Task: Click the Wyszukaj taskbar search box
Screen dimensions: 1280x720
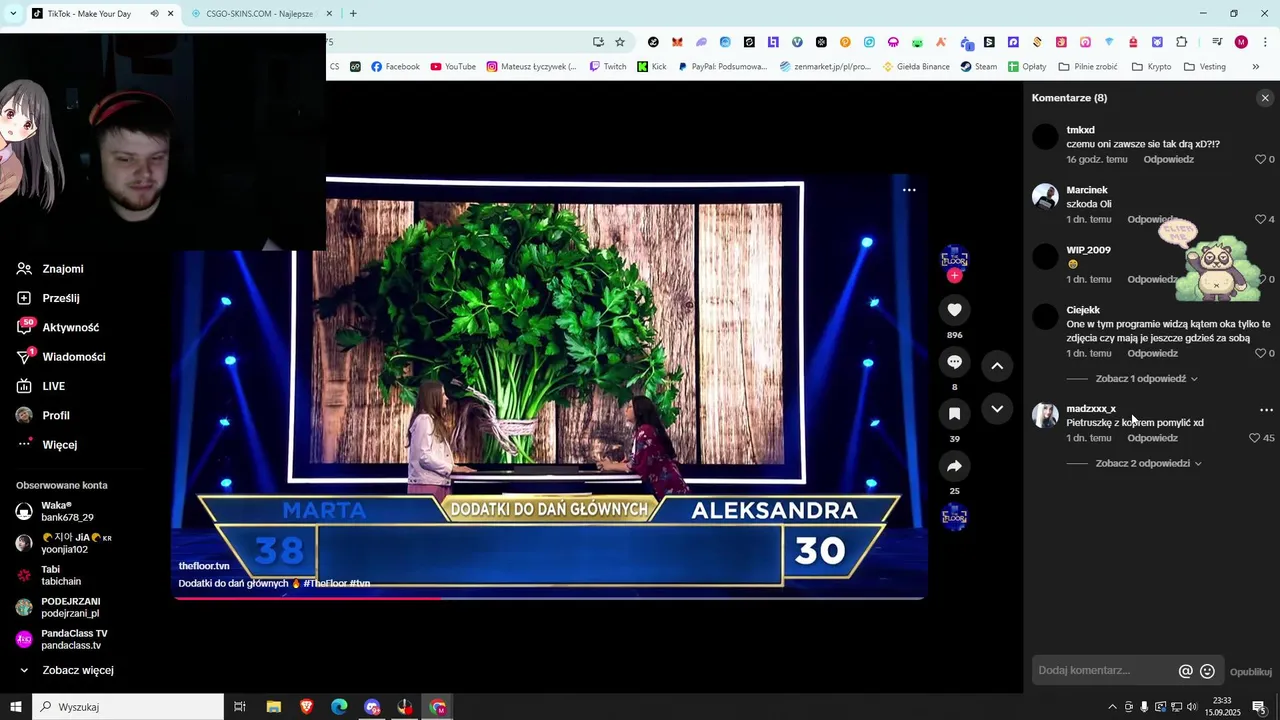Action: click(x=128, y=707)
